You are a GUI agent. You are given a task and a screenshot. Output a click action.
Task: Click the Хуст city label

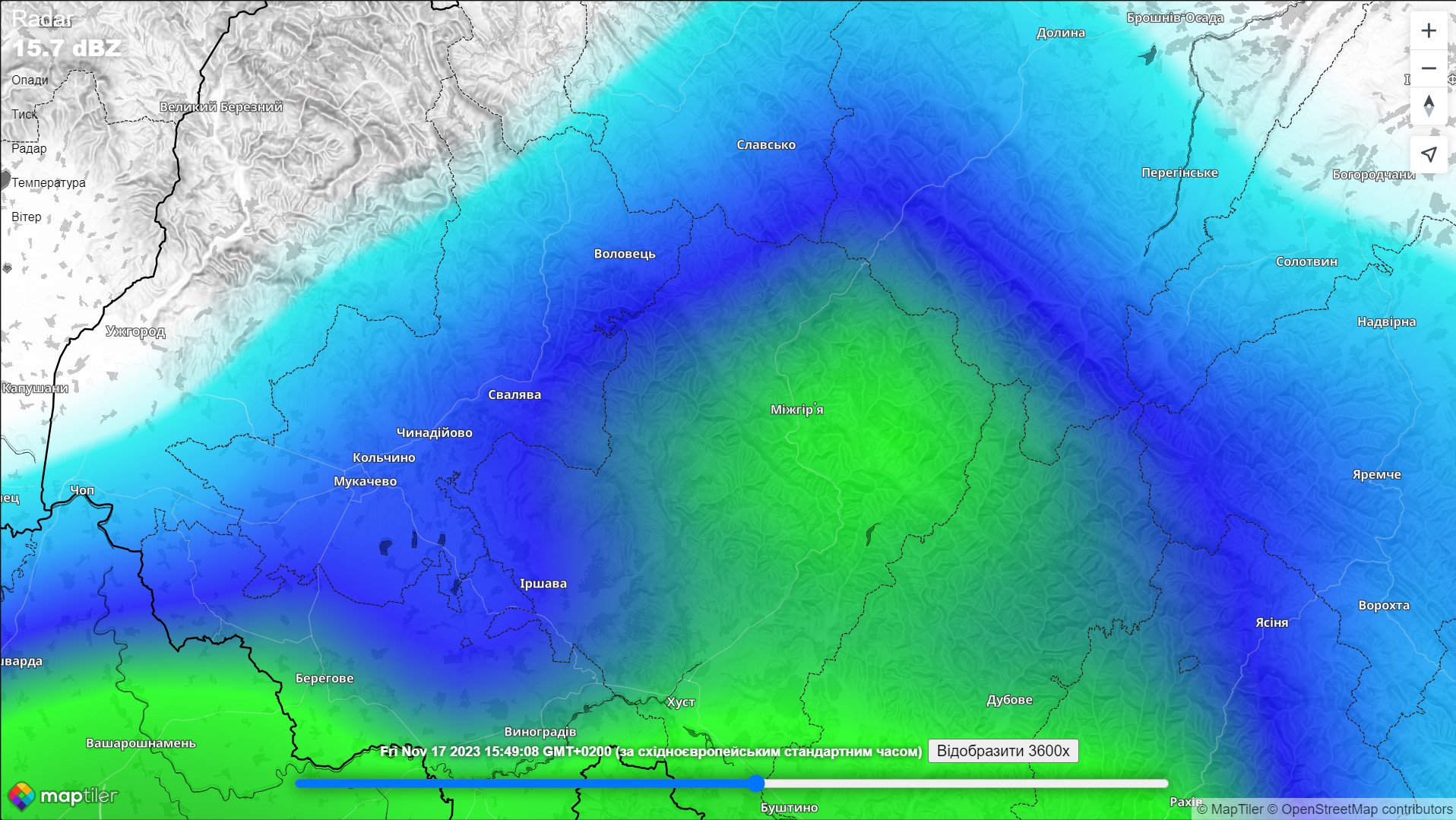click(x=681, y=702)
